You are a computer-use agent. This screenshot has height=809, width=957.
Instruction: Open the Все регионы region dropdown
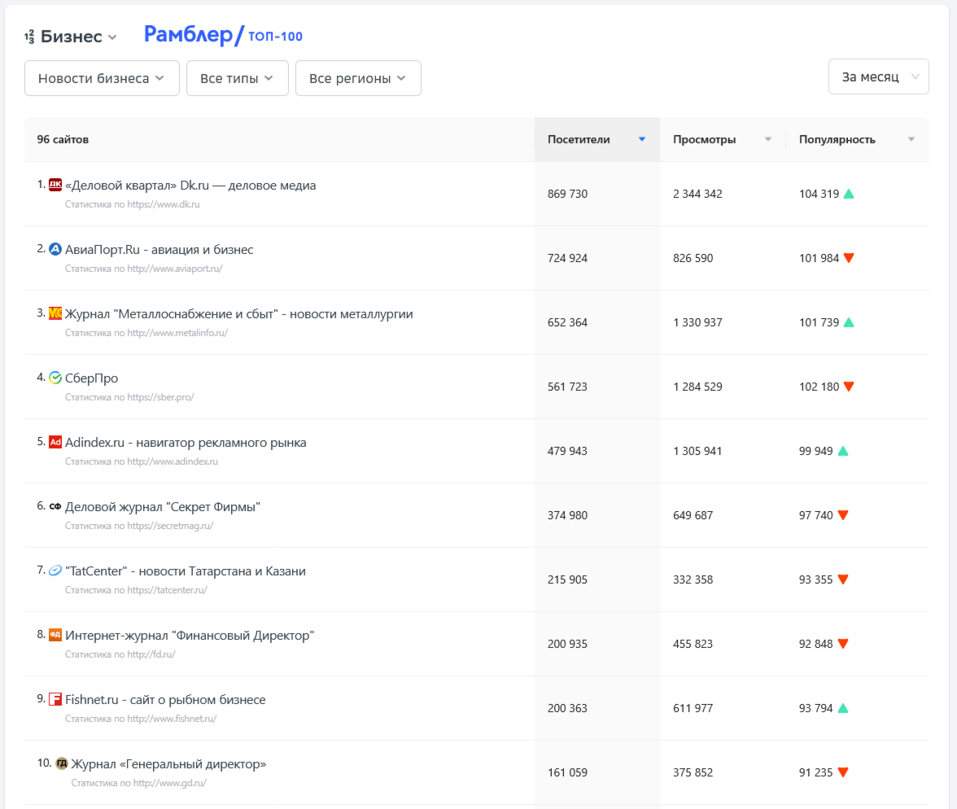tap(358, 78)
